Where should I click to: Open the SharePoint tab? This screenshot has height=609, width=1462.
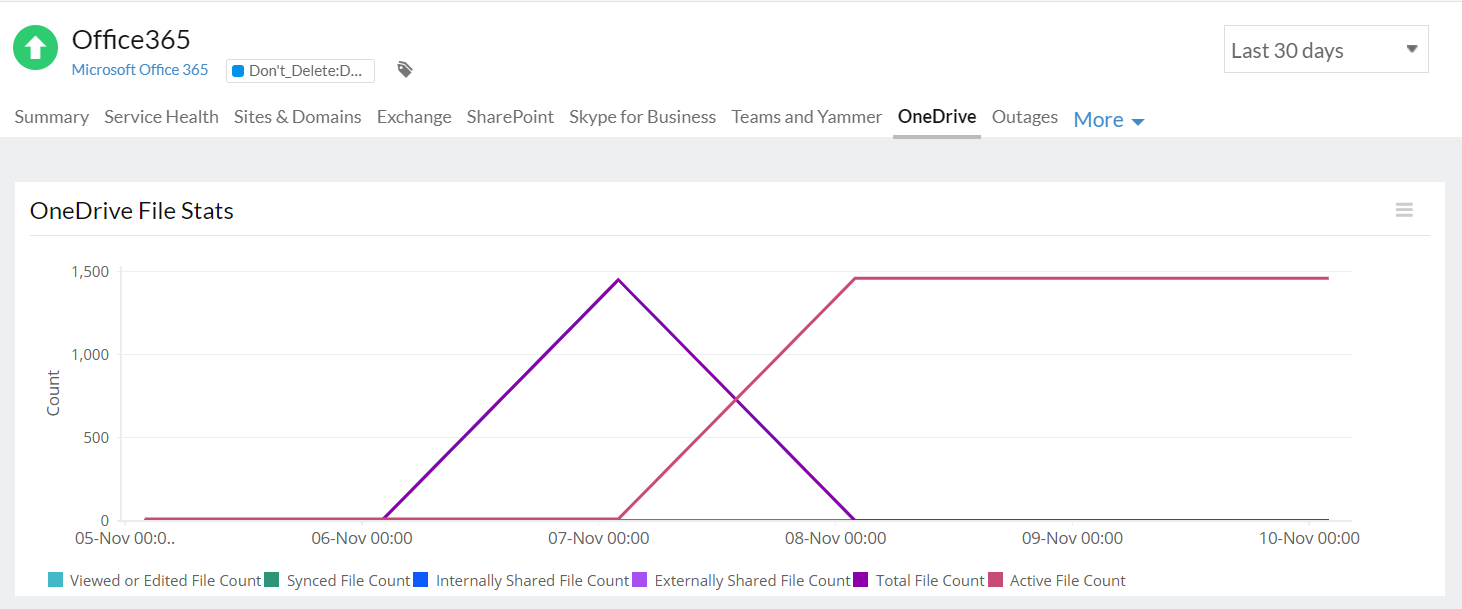510,117
